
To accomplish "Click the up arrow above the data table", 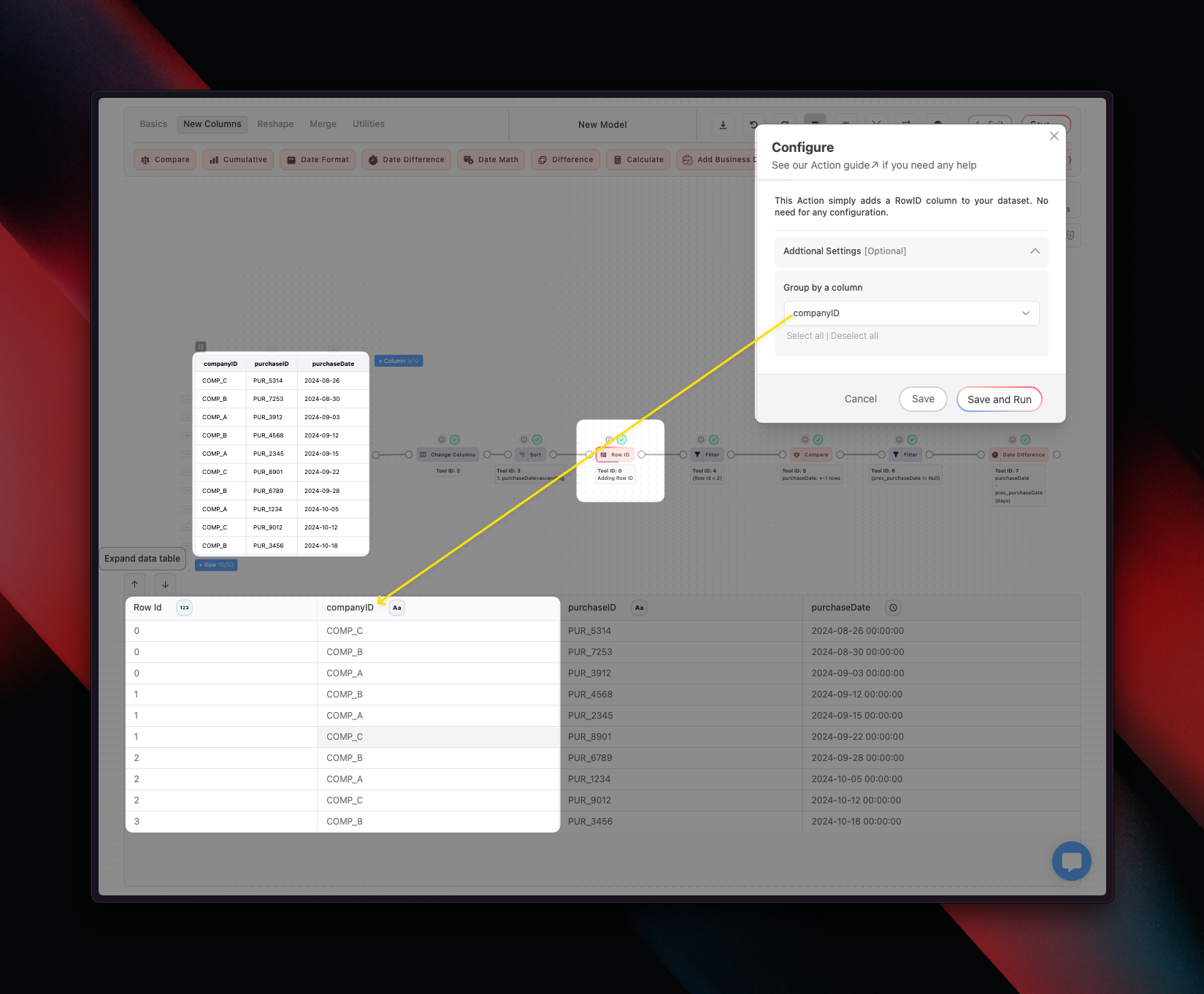I will (x=135, y=584).
